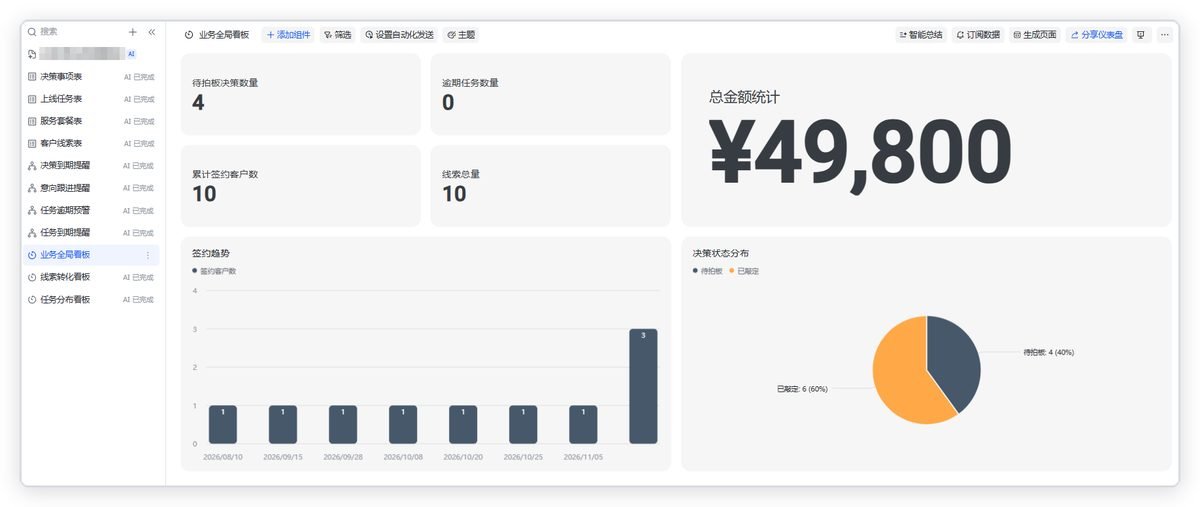Image resolution: width=1200 pixels, height=507 pixels.
Task: Click table icon of 上线任务表
Action: [32, 99]
